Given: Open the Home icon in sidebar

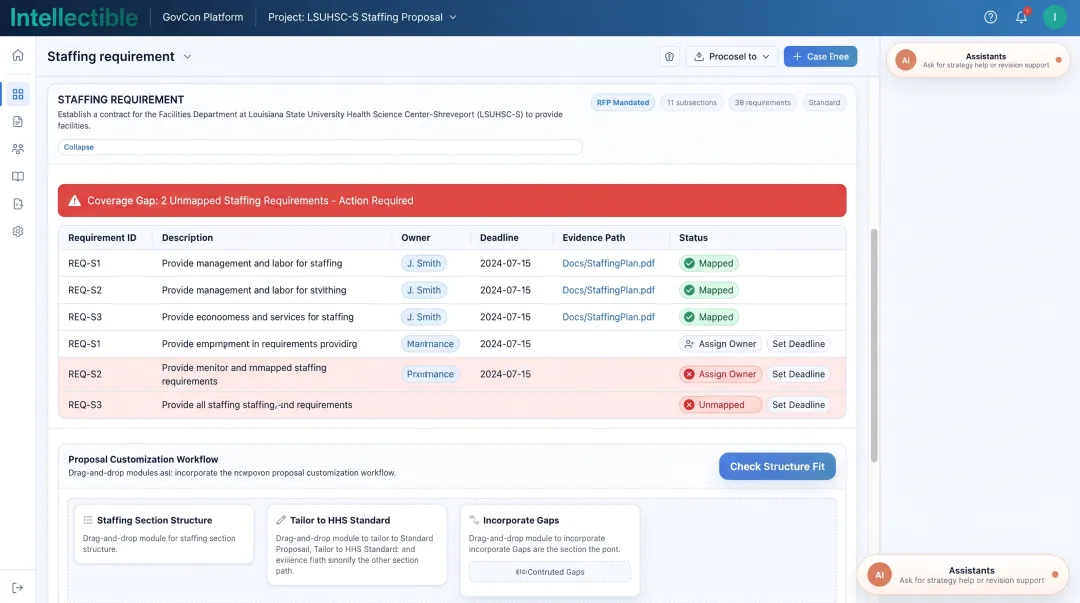Looking at the screenshot, I should coord(18,56).
